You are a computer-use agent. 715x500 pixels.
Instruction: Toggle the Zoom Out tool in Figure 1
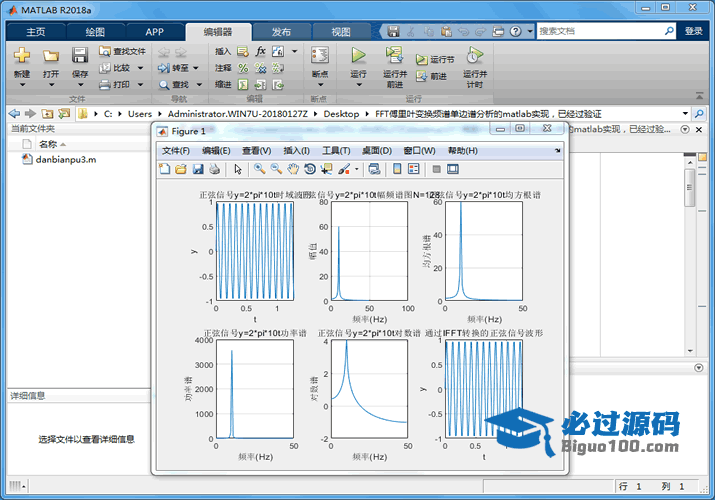276,169
